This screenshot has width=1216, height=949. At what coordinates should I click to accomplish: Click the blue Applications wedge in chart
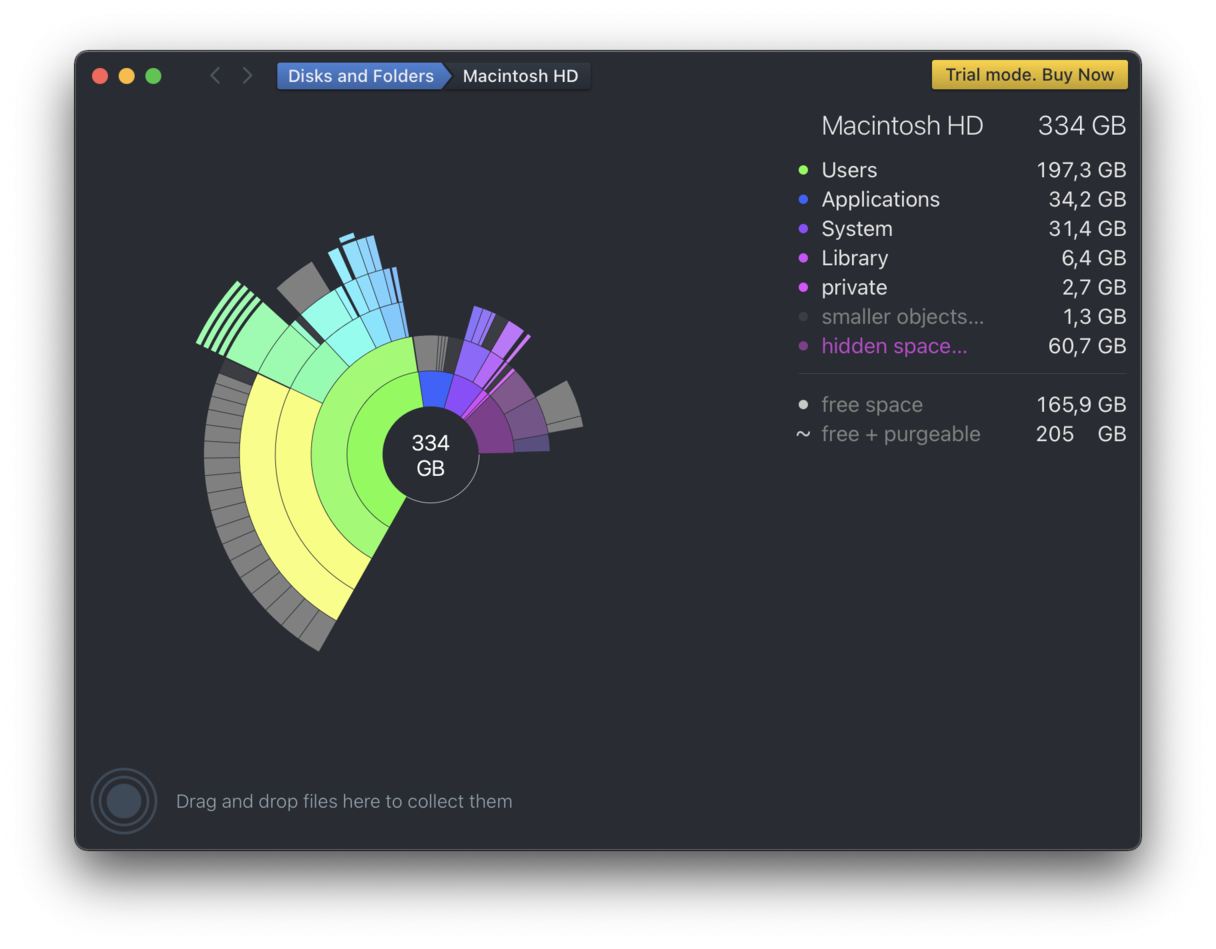click(435, 389)
